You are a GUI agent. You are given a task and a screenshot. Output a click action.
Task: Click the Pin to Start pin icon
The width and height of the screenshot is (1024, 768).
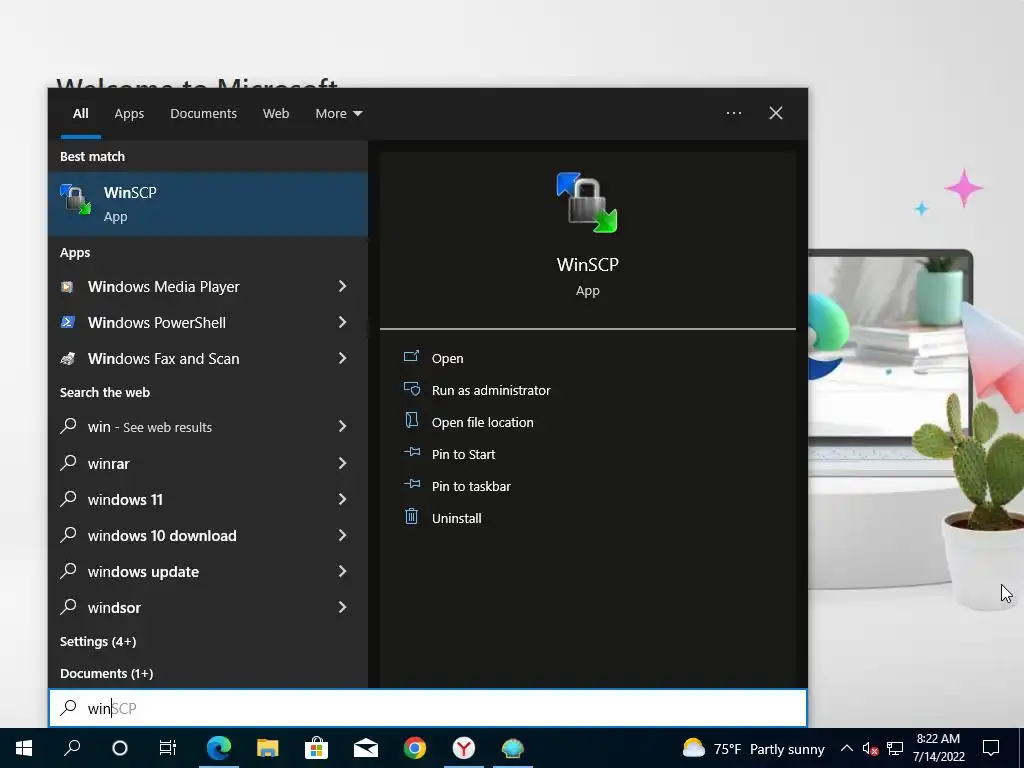(411, 452)
